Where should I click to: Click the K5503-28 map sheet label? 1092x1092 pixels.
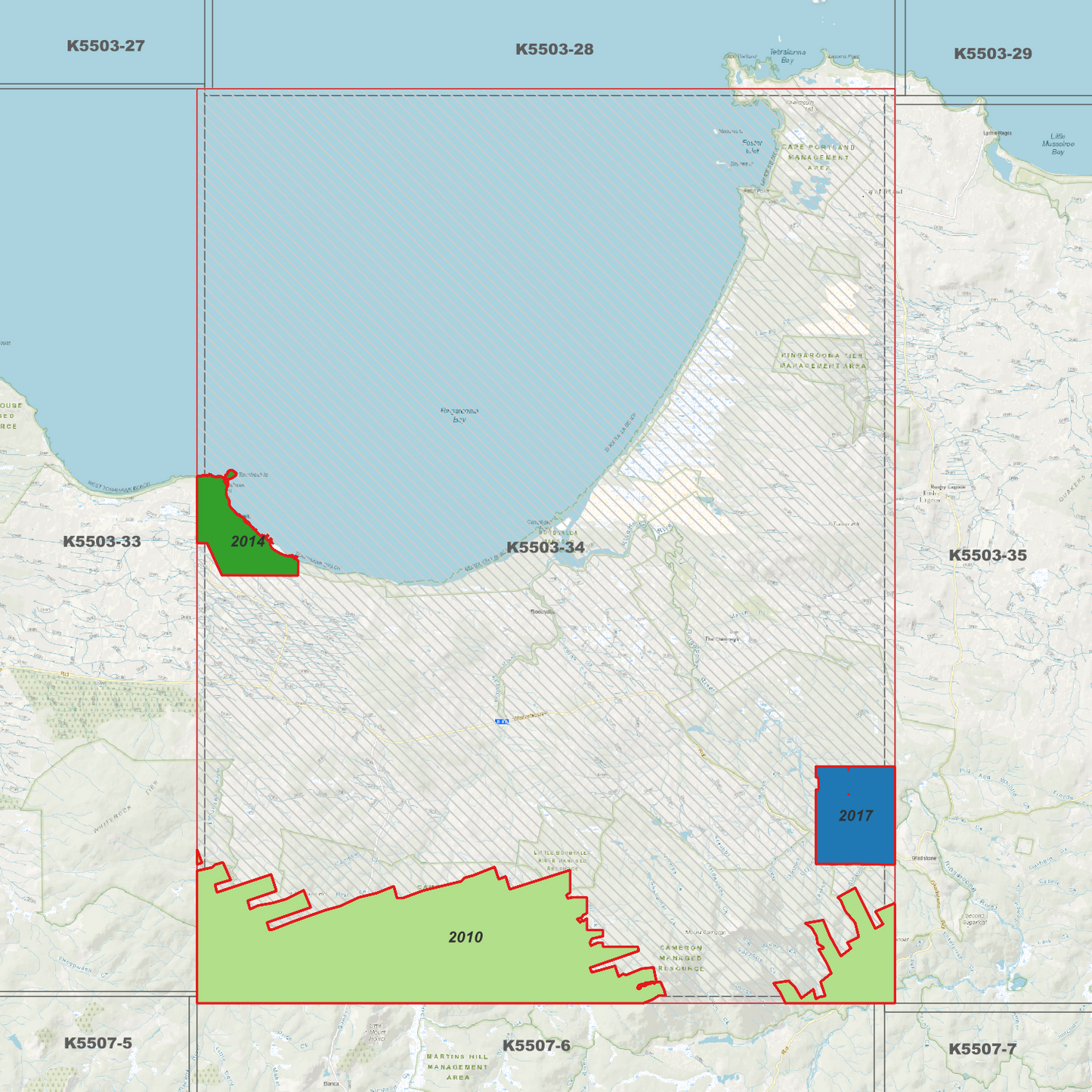554,51
